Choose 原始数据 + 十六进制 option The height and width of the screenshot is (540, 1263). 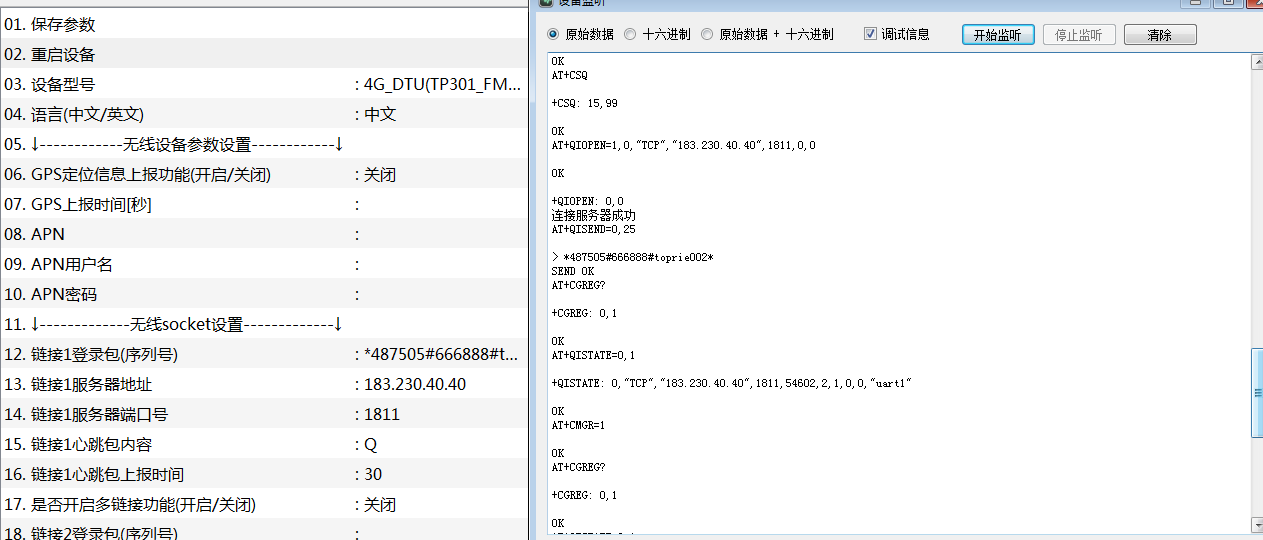click(x=707, y=34)
